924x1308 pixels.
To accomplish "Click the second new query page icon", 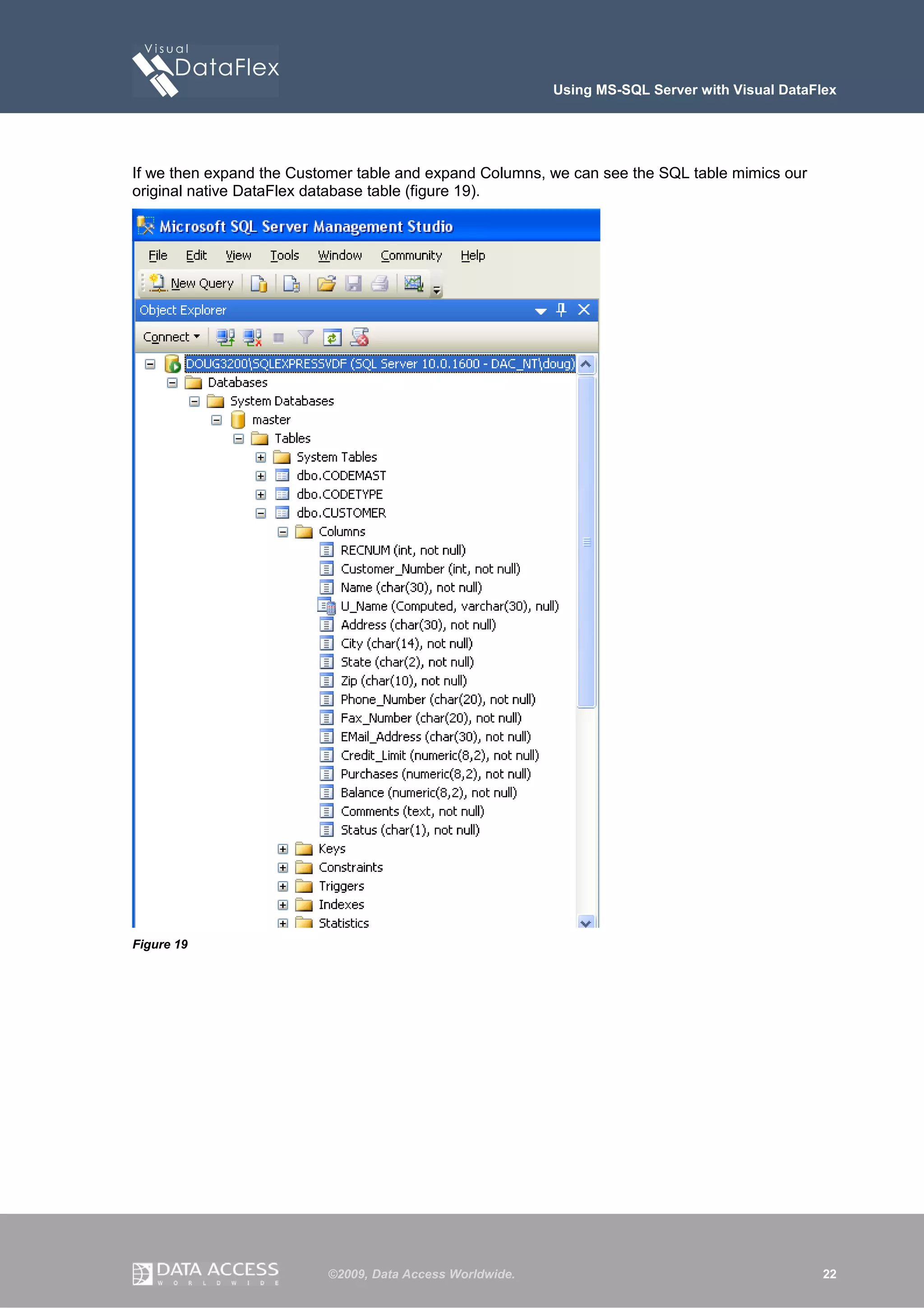I will pyautogui.click(x=291, y=283).
